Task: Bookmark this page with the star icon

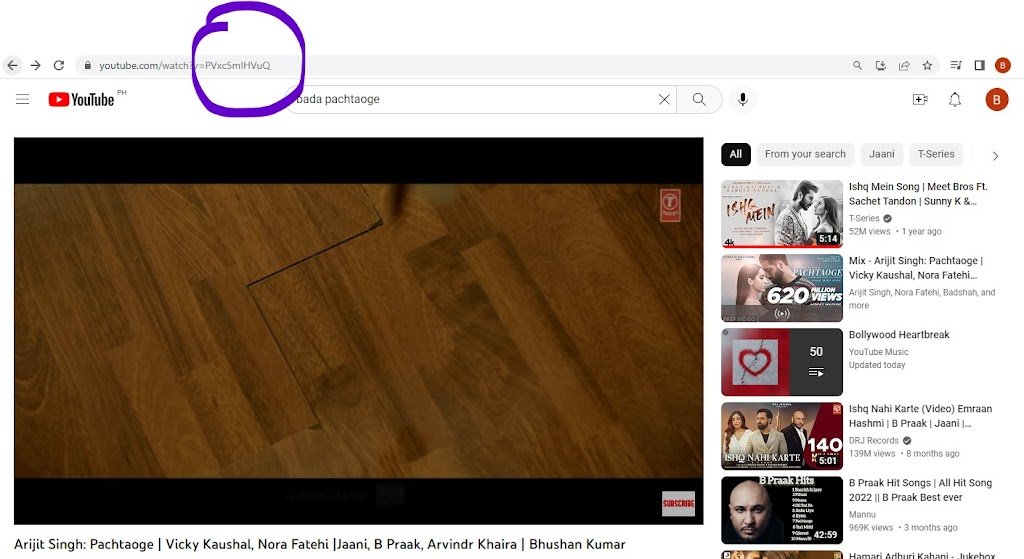Action: [x=927, y=65]
